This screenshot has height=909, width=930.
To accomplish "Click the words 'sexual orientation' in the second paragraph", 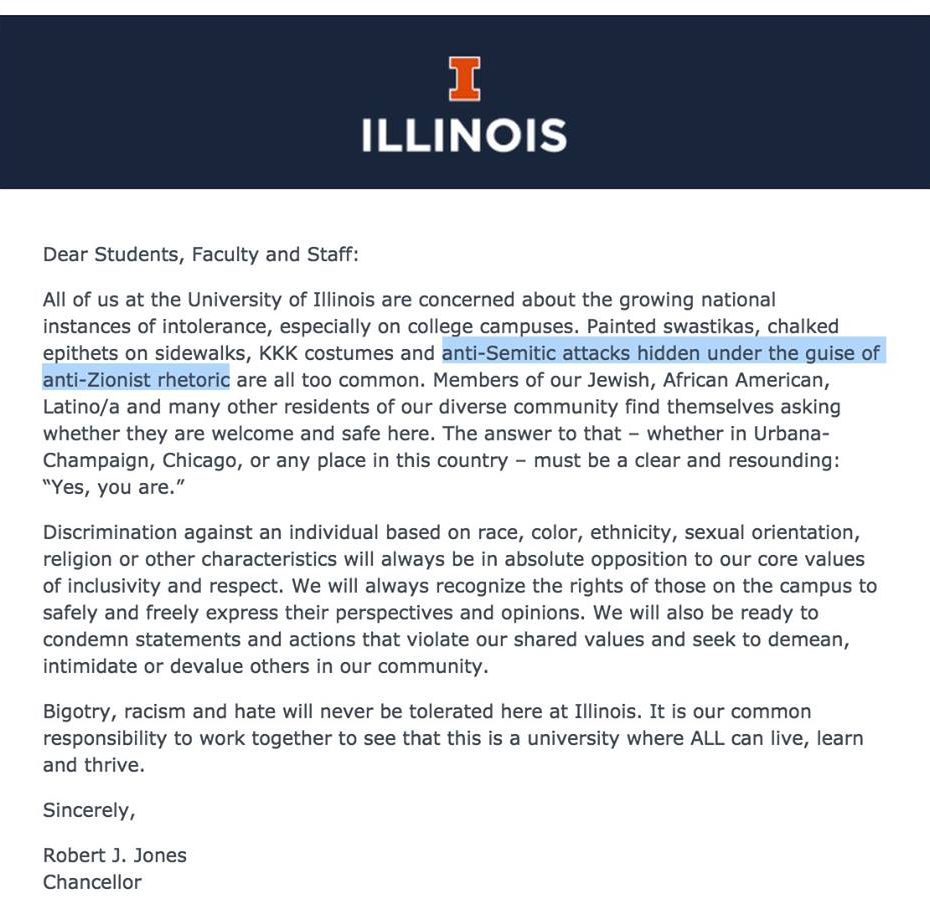I will (x=769, y=532).
